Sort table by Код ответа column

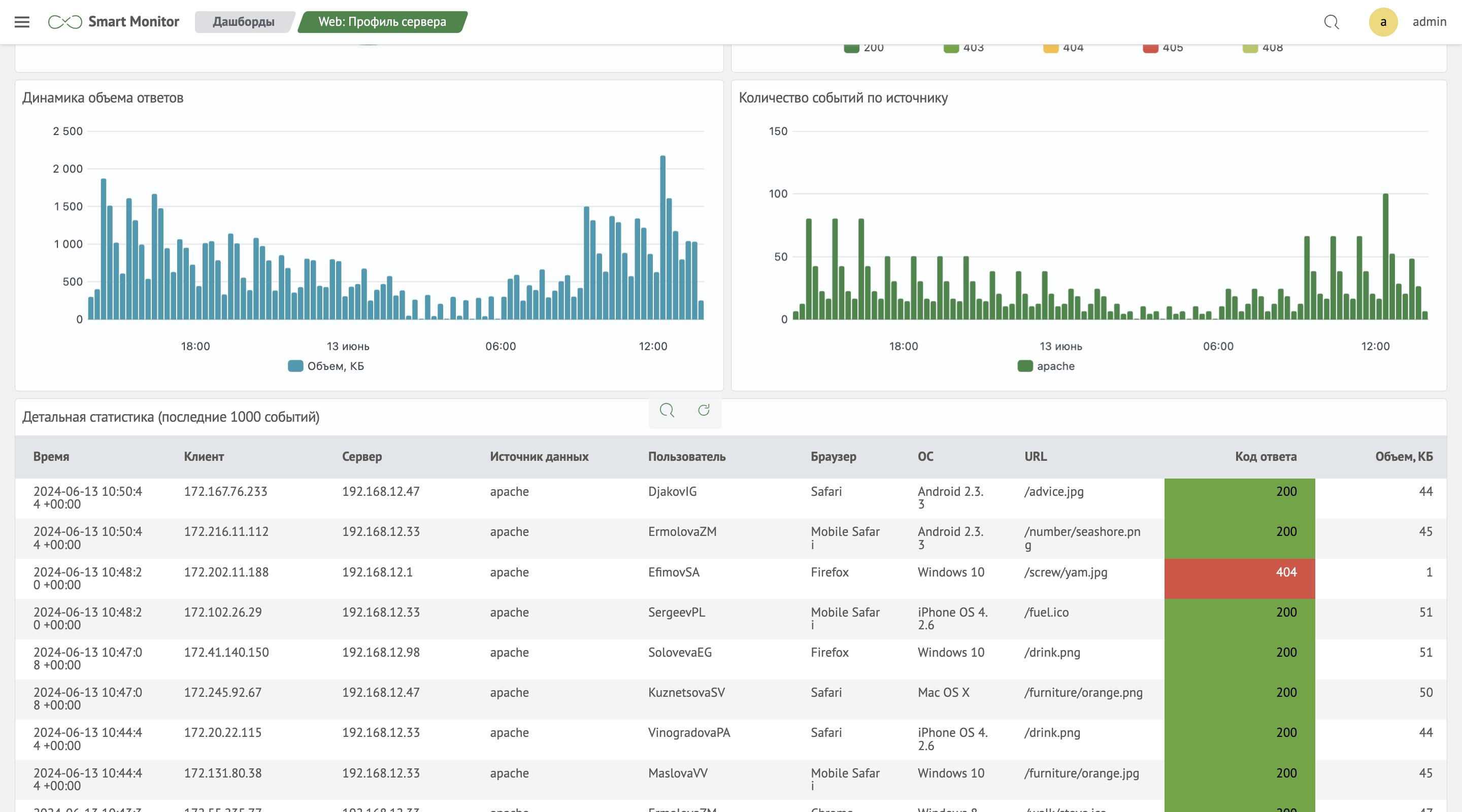click(x=1266, y=456)
